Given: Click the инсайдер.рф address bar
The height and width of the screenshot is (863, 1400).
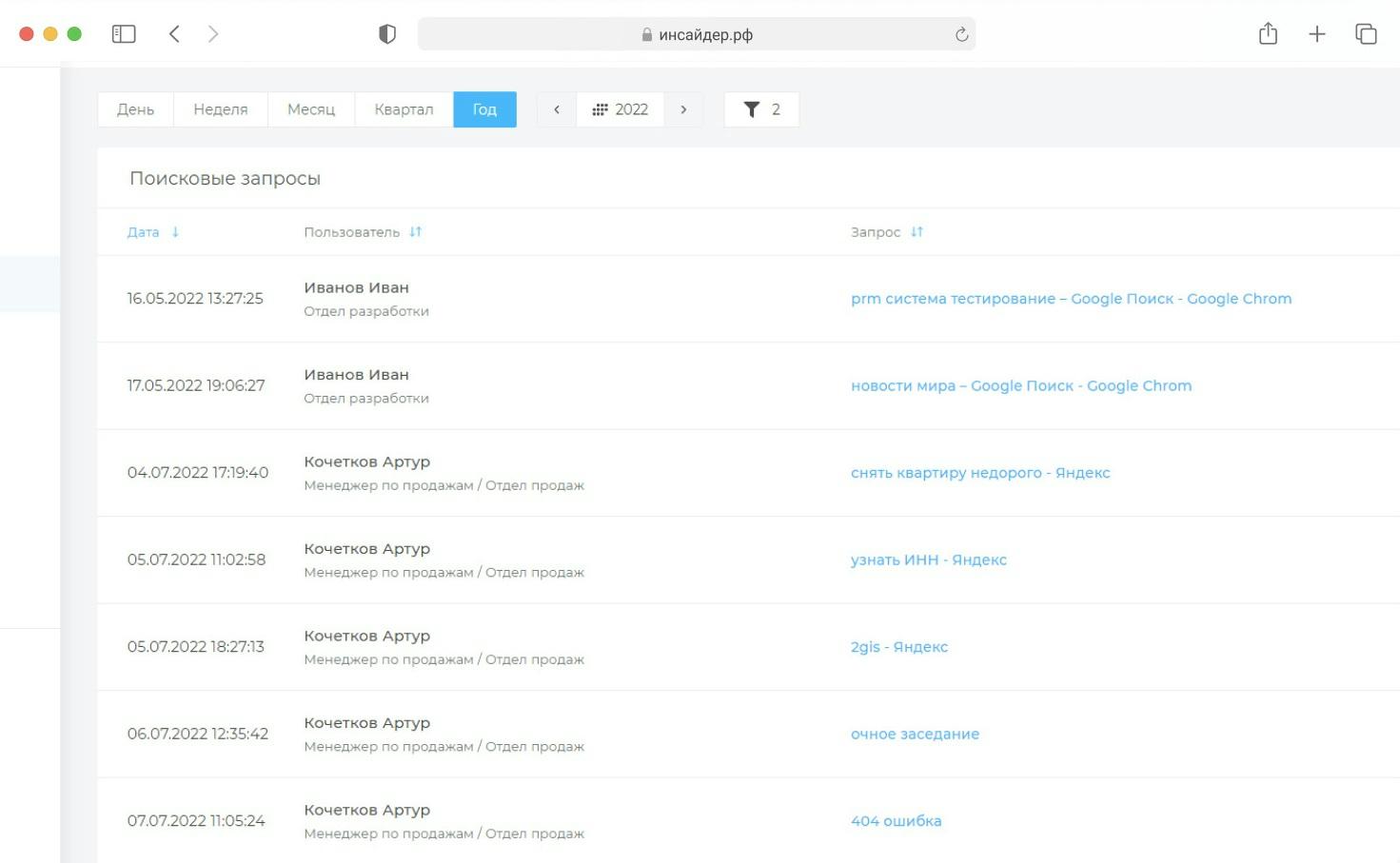Looking at the screenshot, I should pyautogui.click(x=696, y=34).
